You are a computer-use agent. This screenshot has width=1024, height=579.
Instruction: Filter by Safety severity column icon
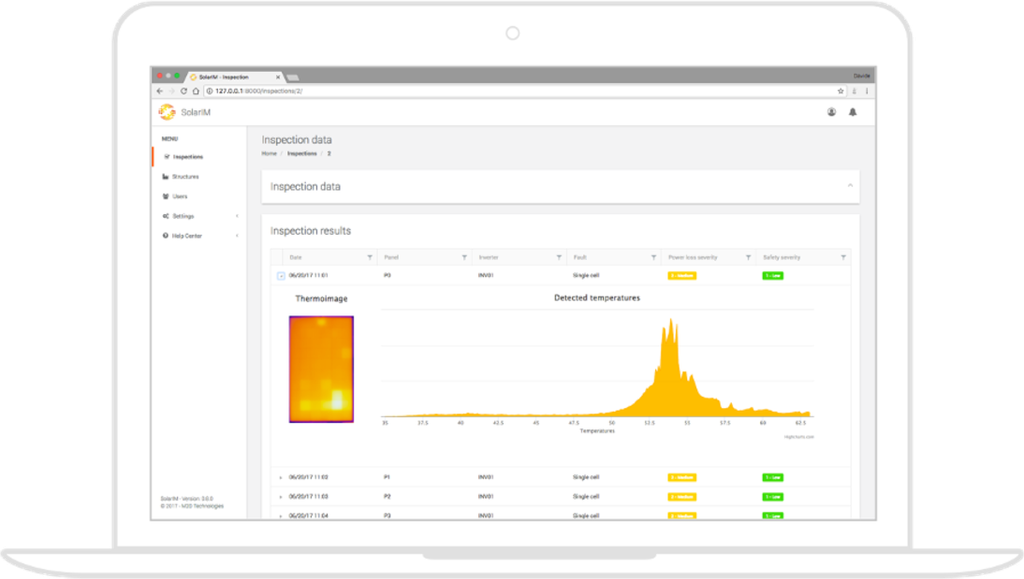(x=843, y=257)
